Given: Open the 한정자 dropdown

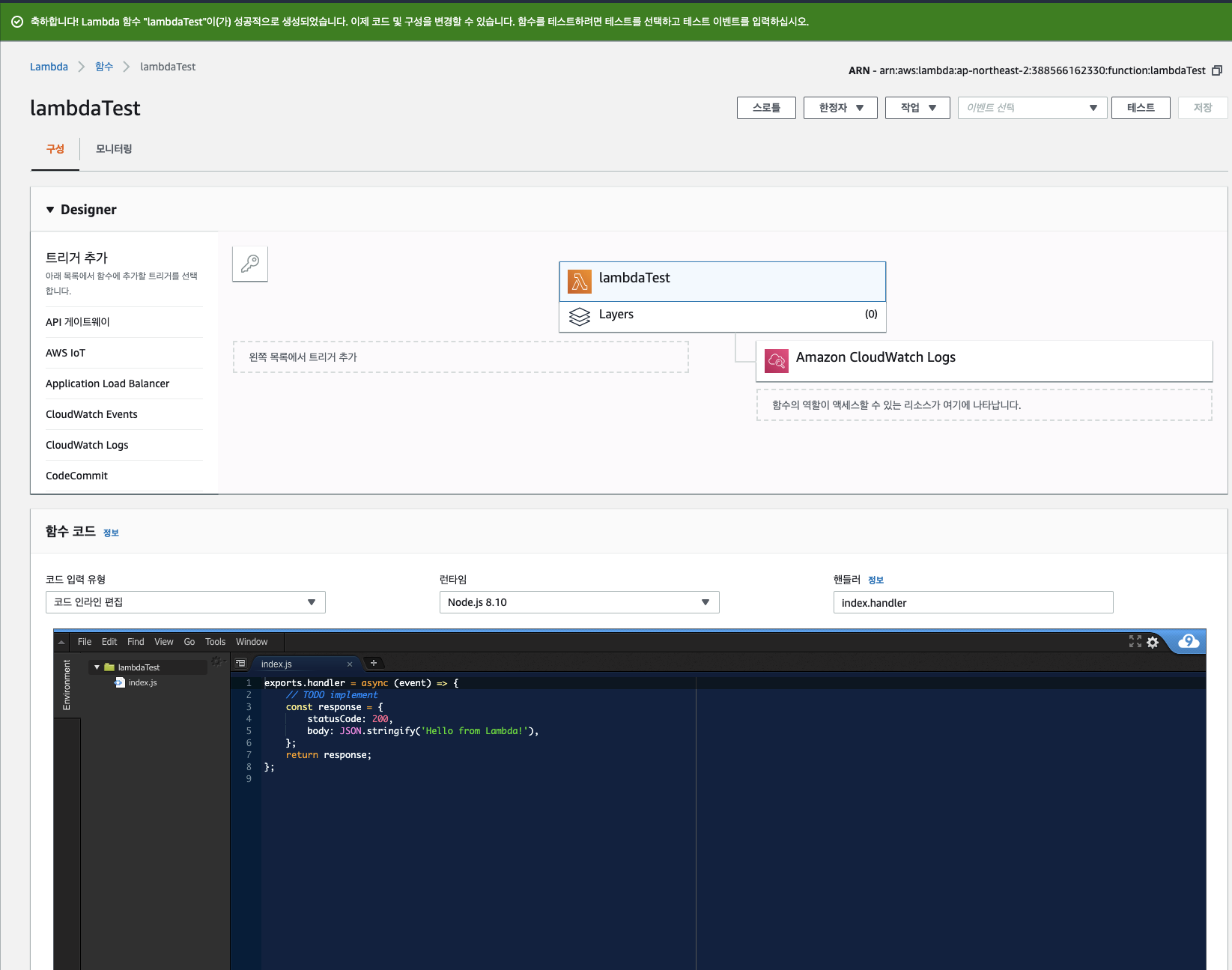Looking at the screenshot, I should (x=840, y=108).
